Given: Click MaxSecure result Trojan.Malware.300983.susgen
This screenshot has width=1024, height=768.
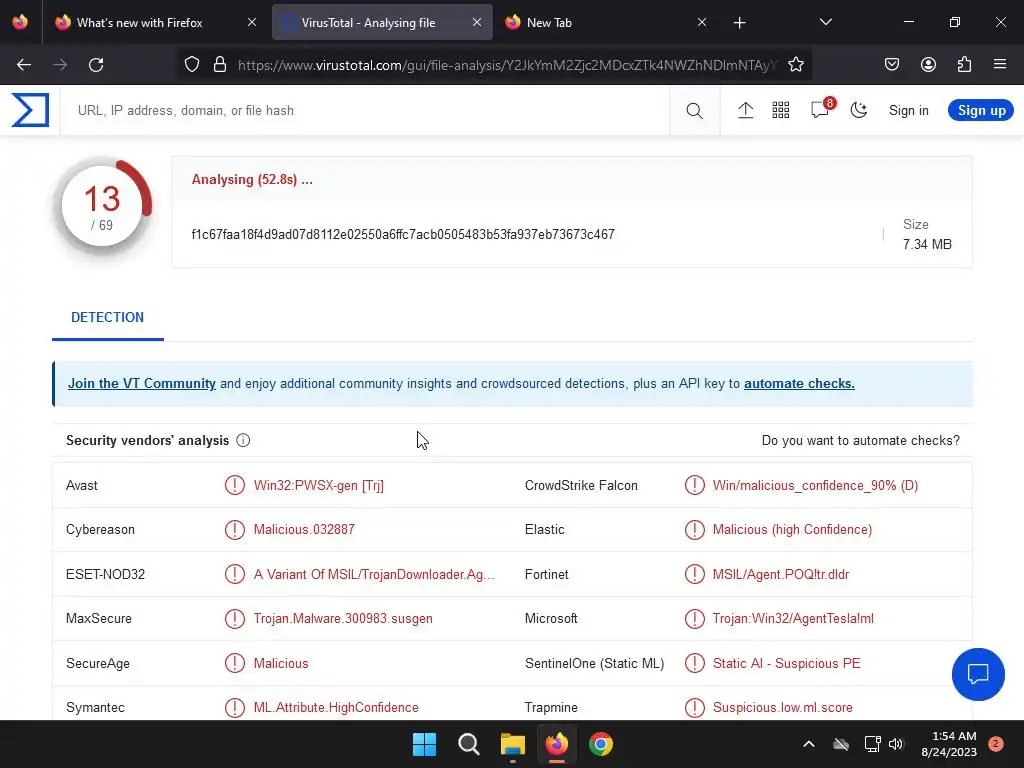Looking at the screenshot, I should [343, 618].
